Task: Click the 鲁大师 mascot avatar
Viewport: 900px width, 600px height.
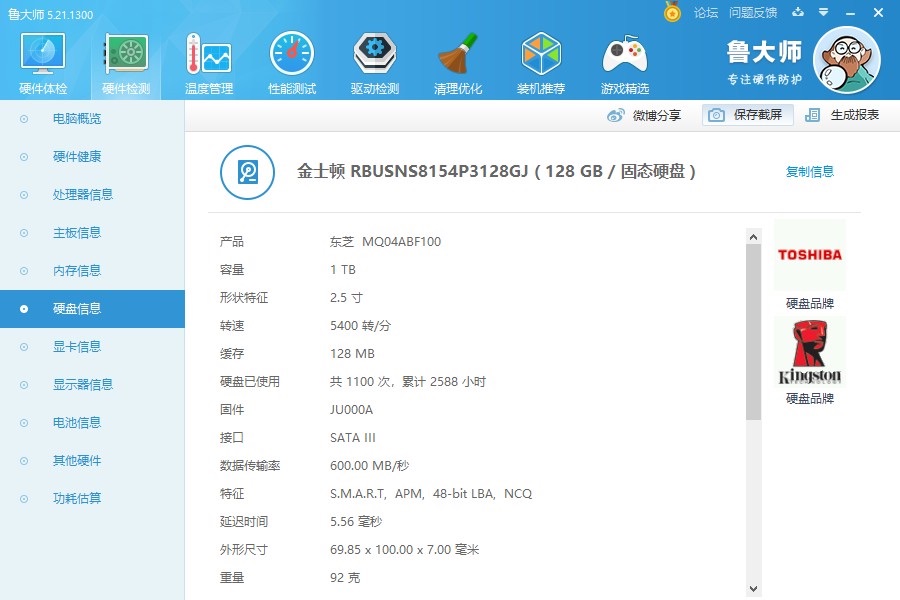Action: (x=847, y=60)
